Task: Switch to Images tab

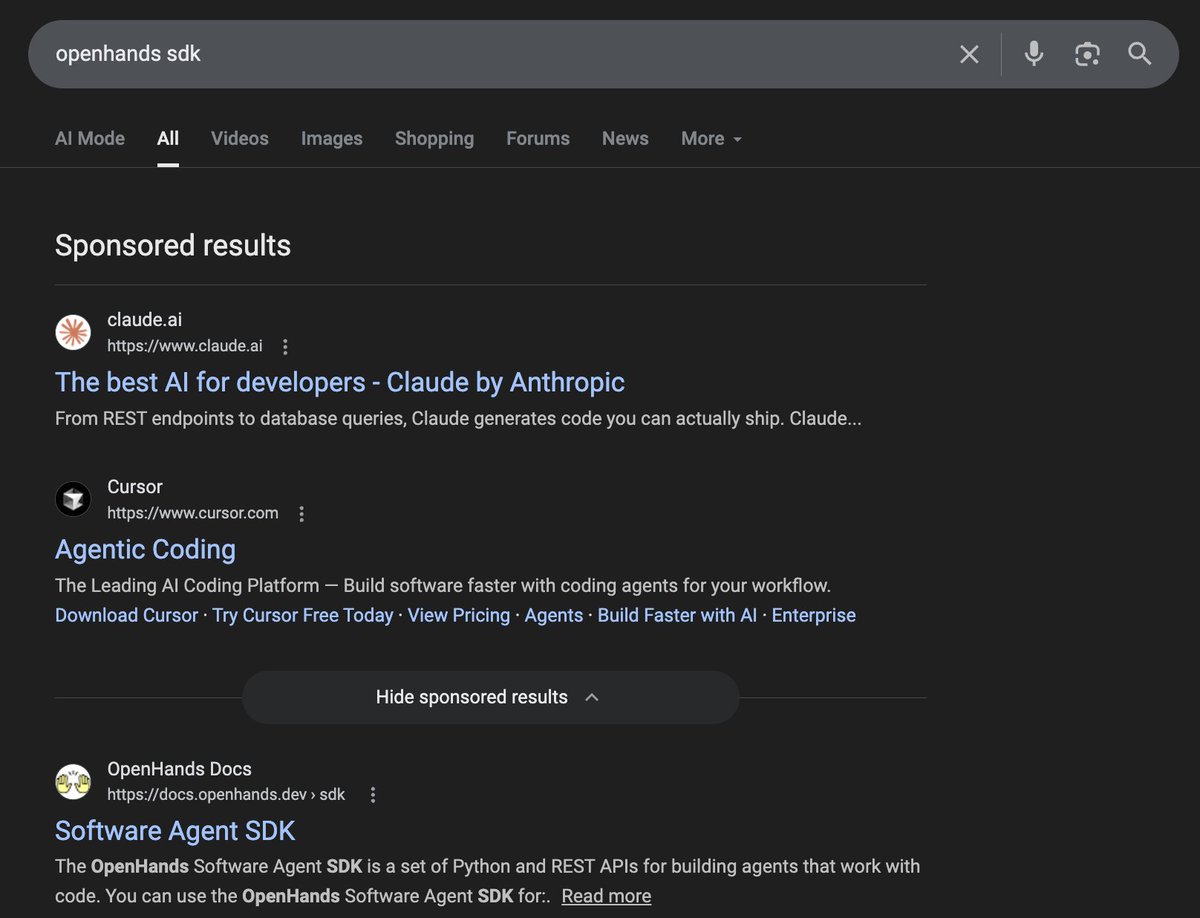Action: [x=332, y=139]
